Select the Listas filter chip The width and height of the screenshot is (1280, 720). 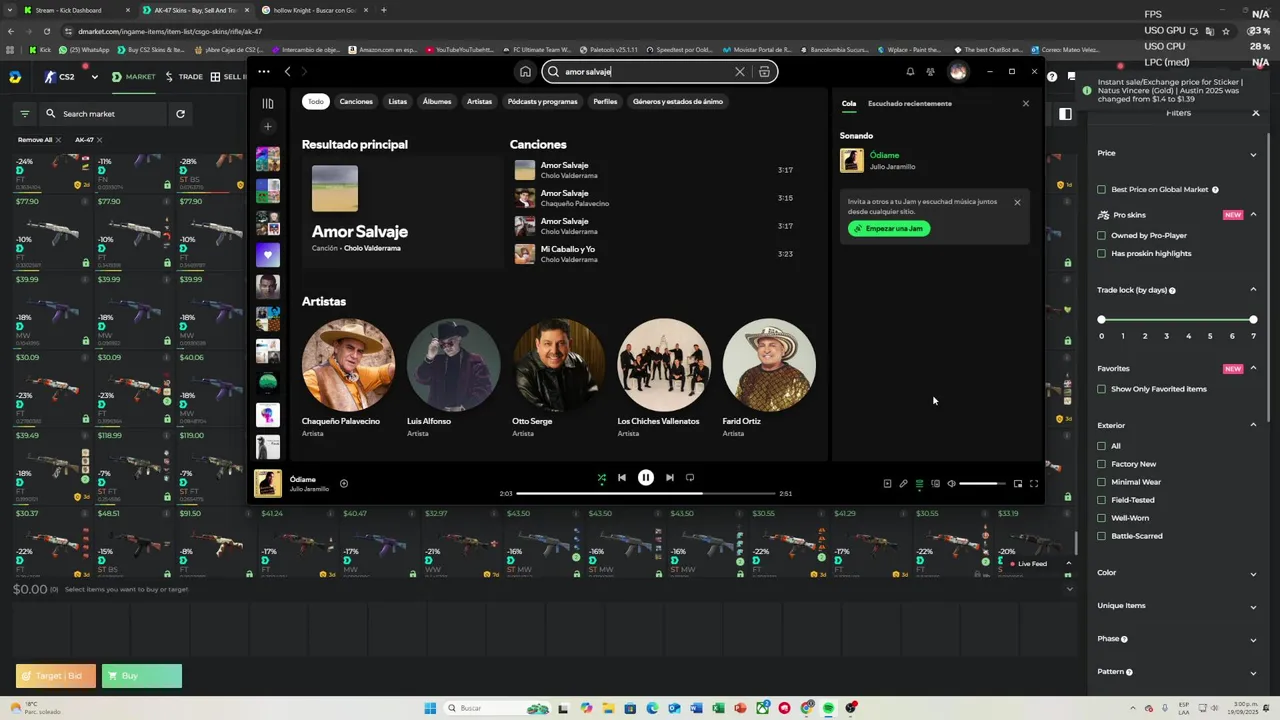[397, 102]
